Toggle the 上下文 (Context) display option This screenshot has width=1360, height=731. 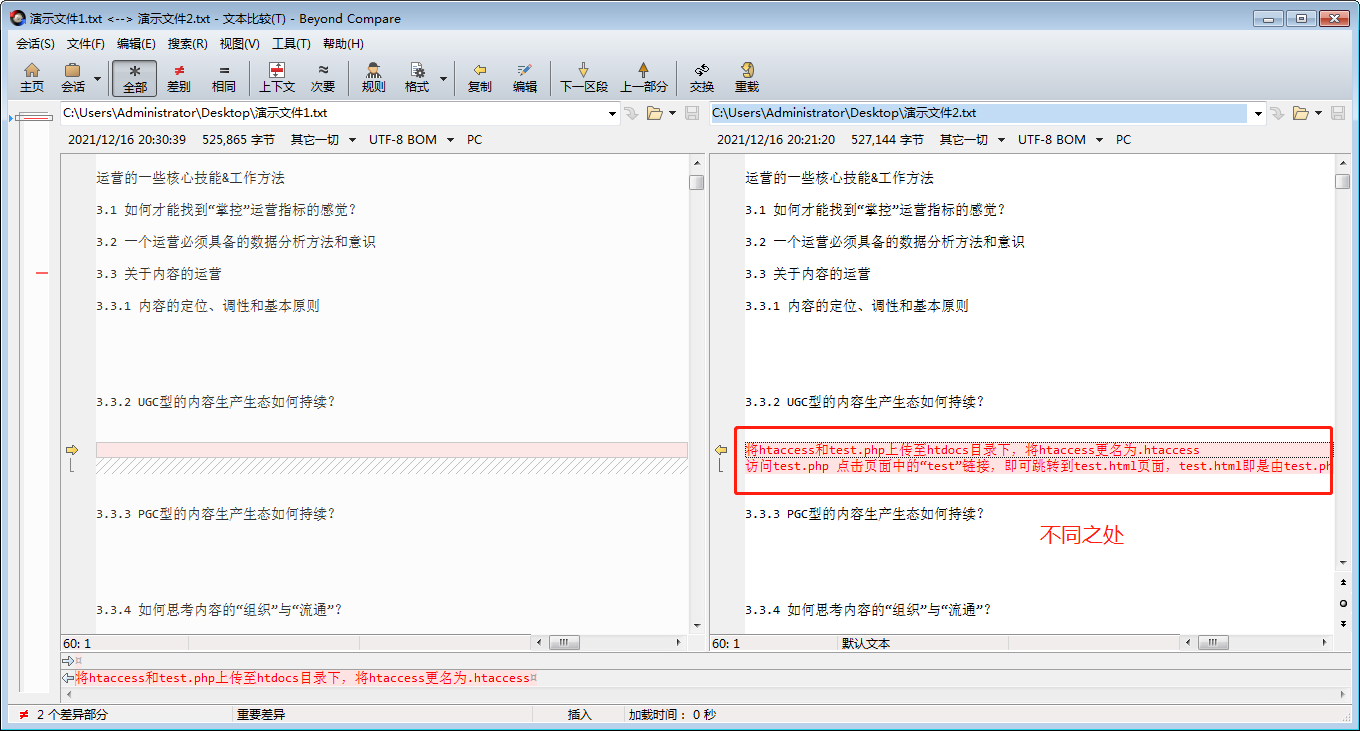pos(277,77)
